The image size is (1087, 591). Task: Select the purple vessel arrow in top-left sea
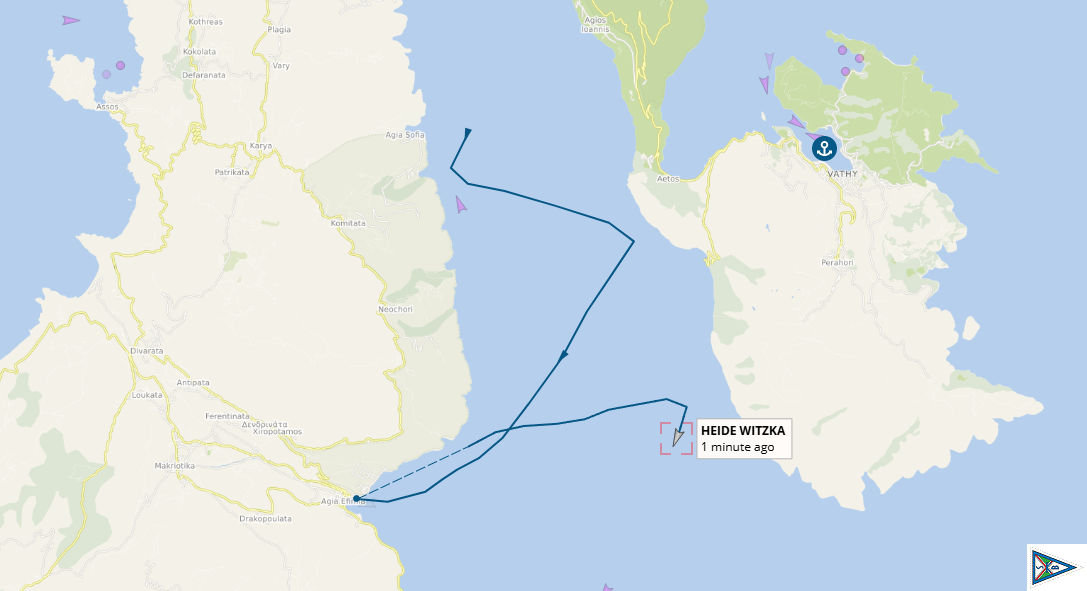pos(71,21)
